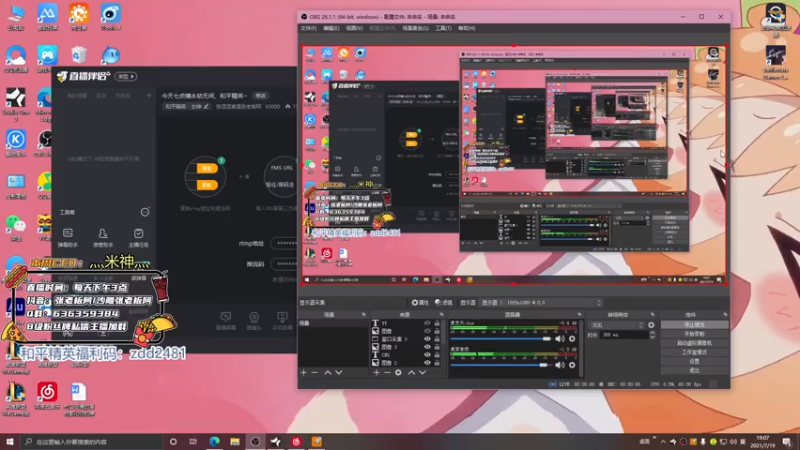The width and height of the screenshot is (800, 450).
Task: Open transition properties gear icon
Action: [x=651, y=325]
